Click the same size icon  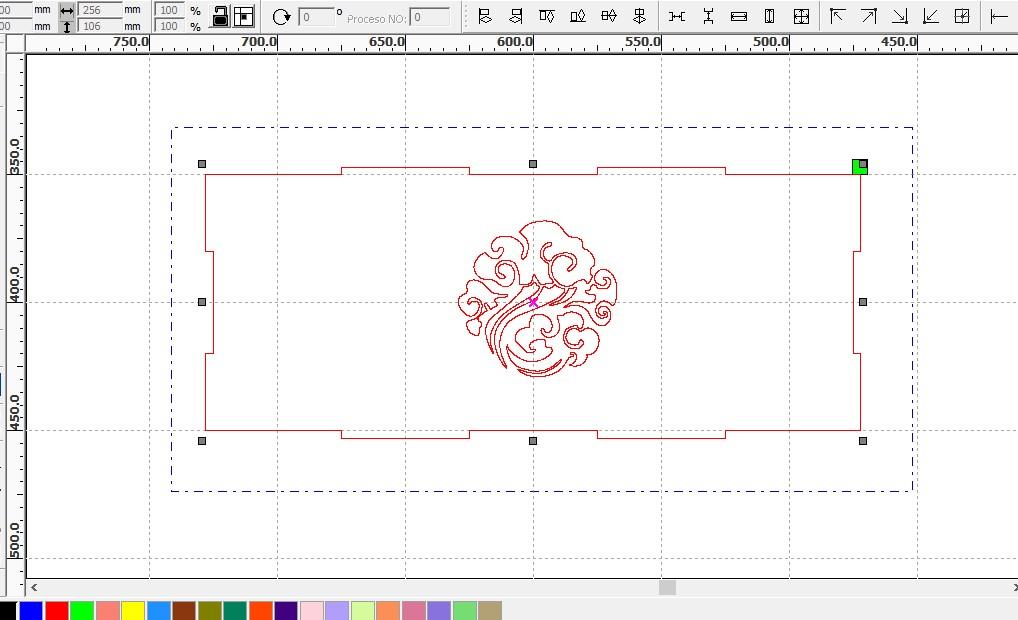pos(801,16)
